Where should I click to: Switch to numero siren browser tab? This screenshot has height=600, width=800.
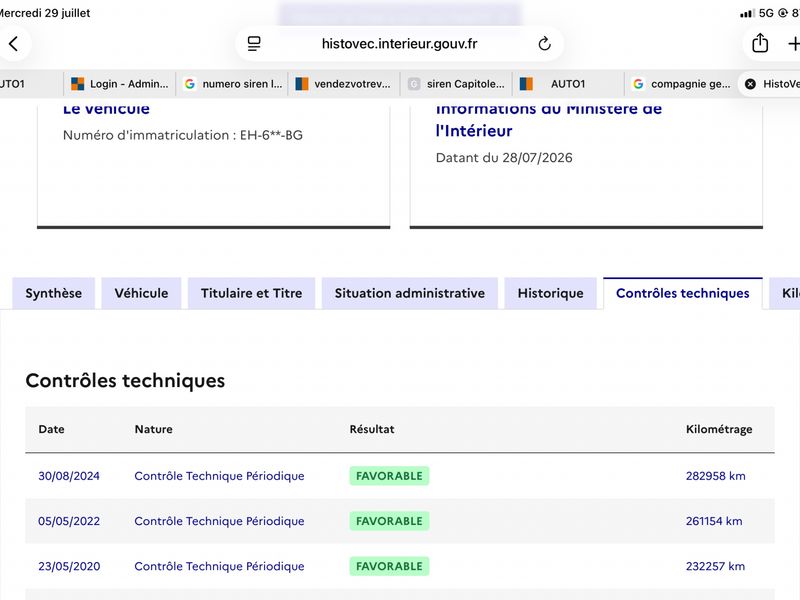(233, 84)
